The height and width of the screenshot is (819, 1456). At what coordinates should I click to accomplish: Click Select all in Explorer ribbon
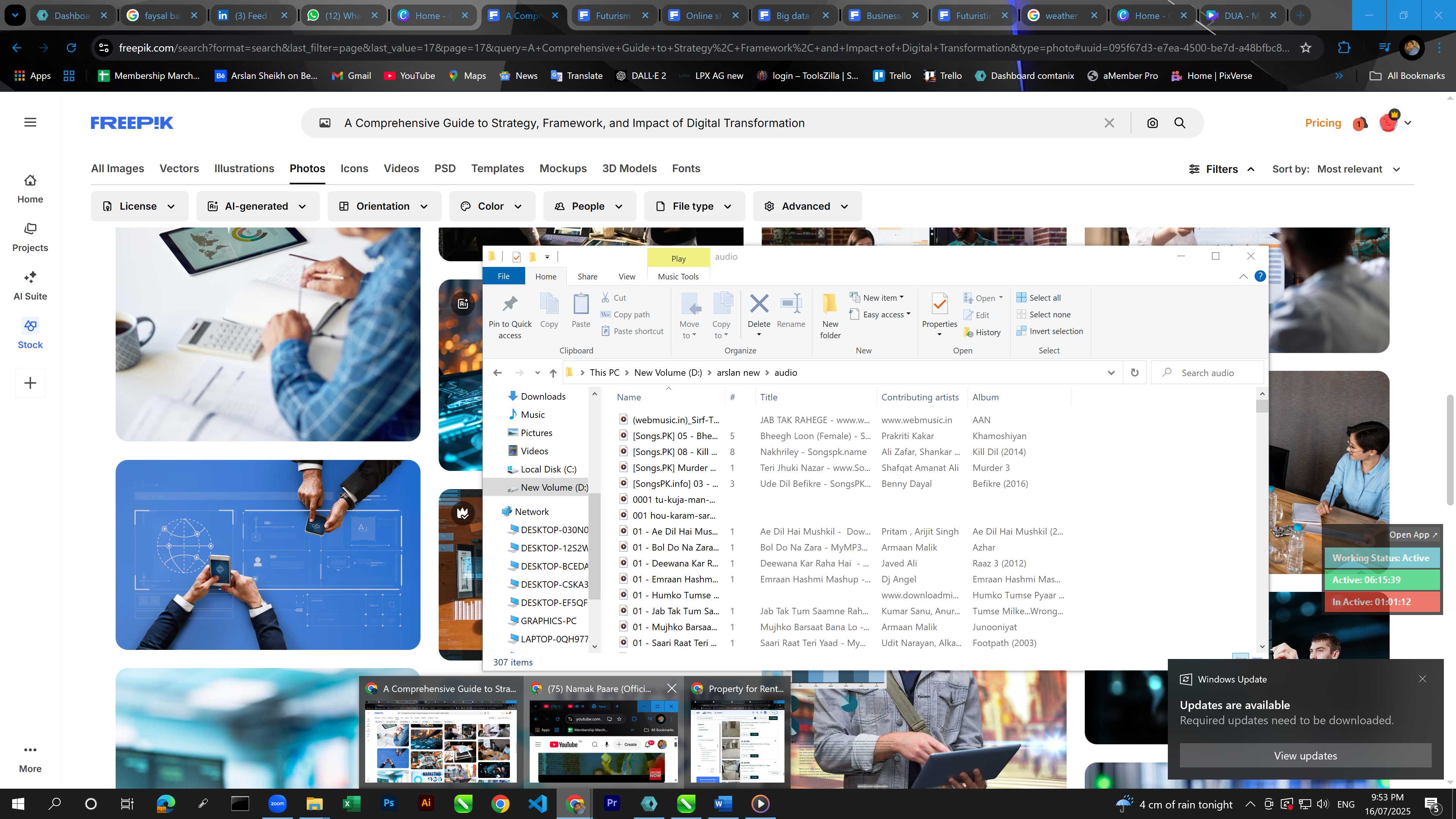pos(1038,298)
